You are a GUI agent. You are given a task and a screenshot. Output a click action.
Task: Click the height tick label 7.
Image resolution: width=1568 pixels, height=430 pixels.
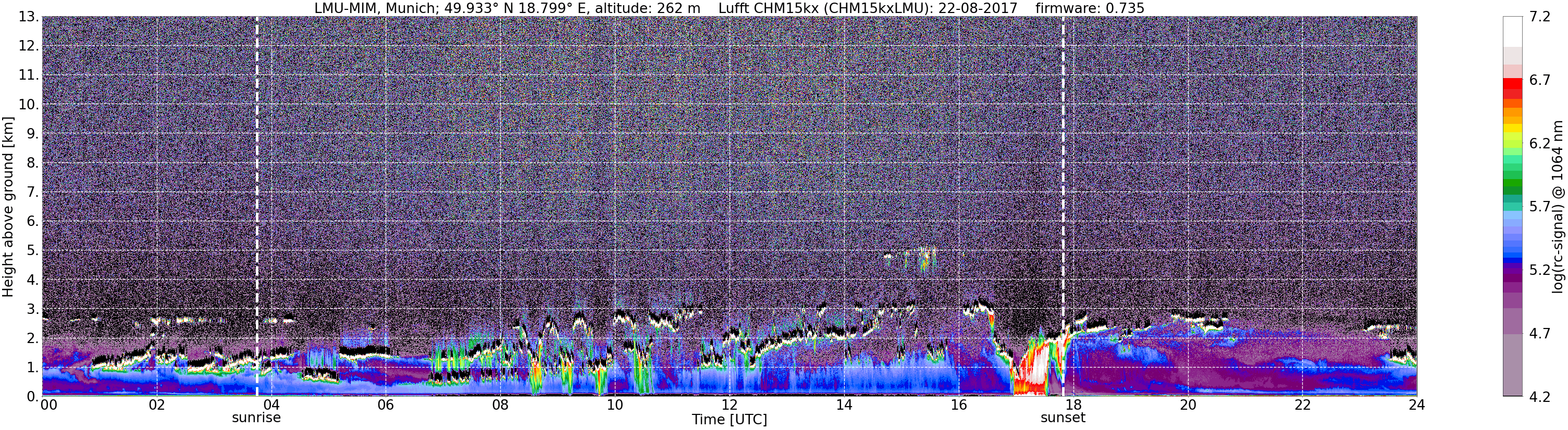(33, 192)
